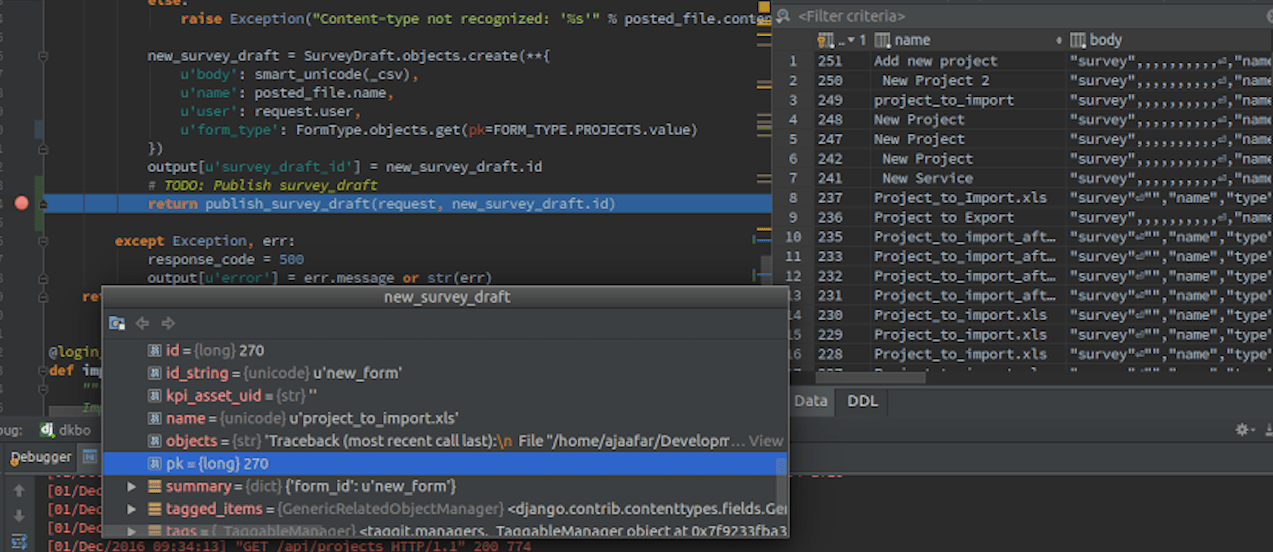The width and height of the screenshot is (1273, 552).
Task: Select id_string = u'new_form' row
Action: pyautogui.click(x=445, y=373)
